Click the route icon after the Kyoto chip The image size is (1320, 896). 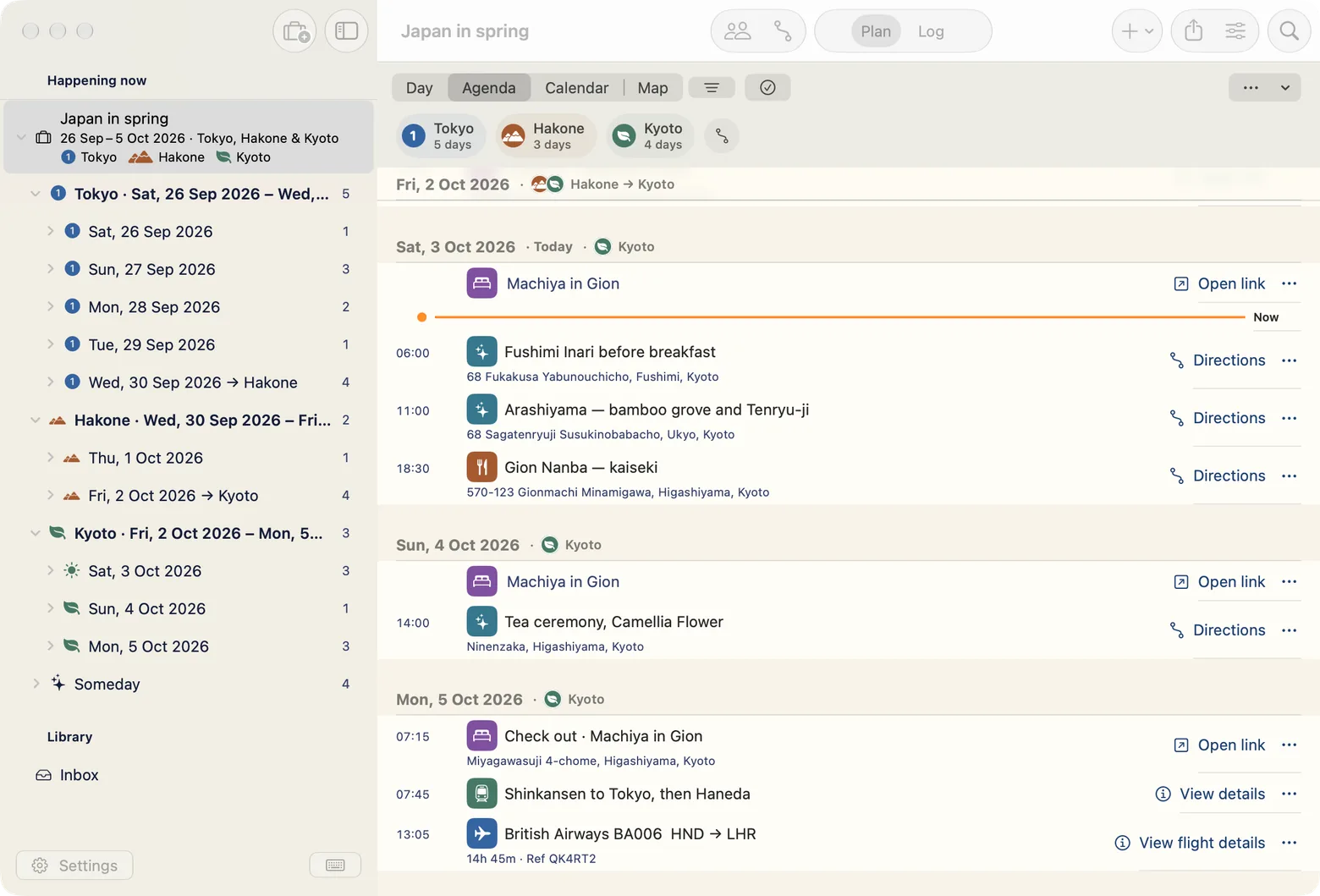722,135
